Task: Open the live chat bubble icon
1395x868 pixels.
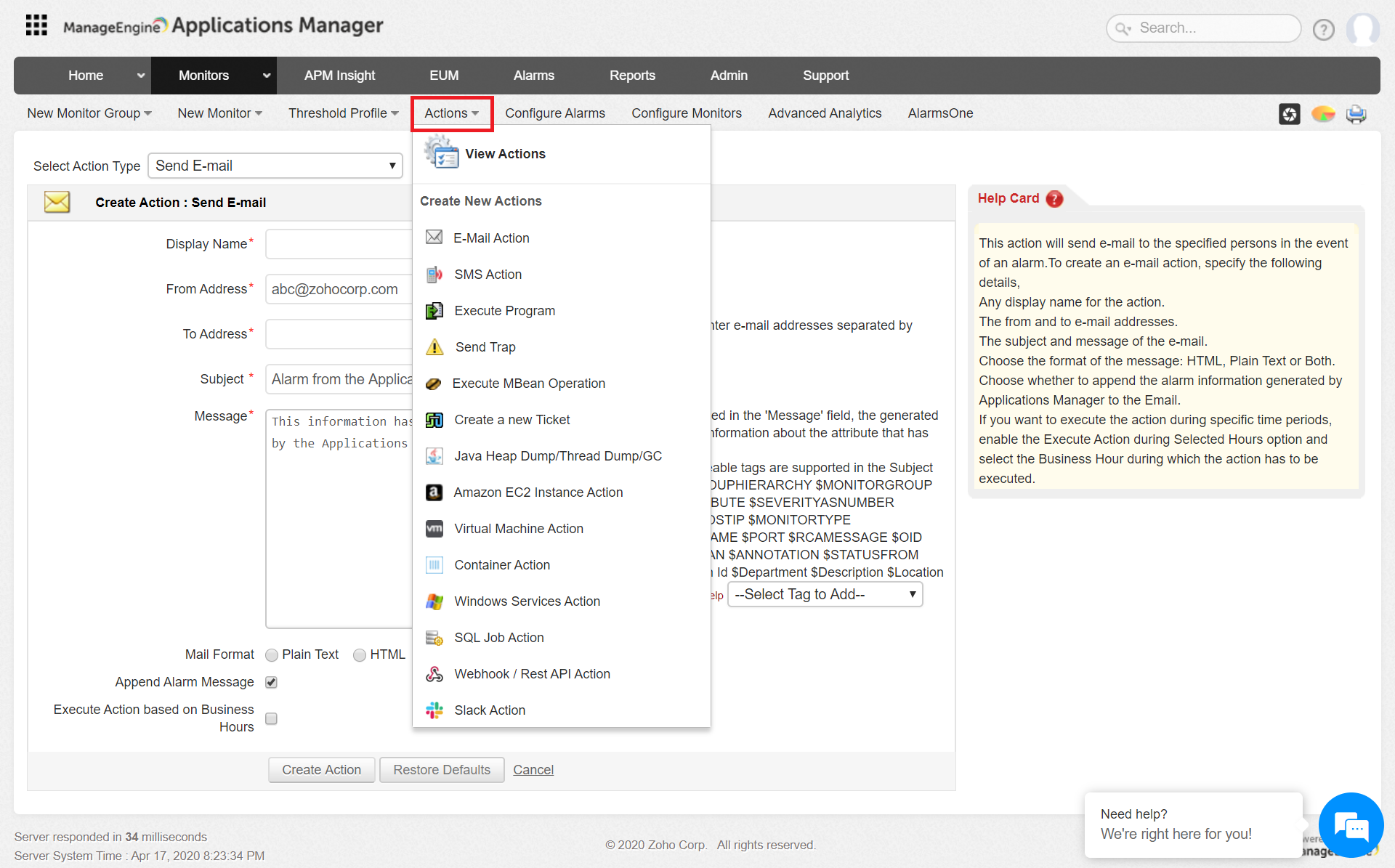Action: point(1351,825)
